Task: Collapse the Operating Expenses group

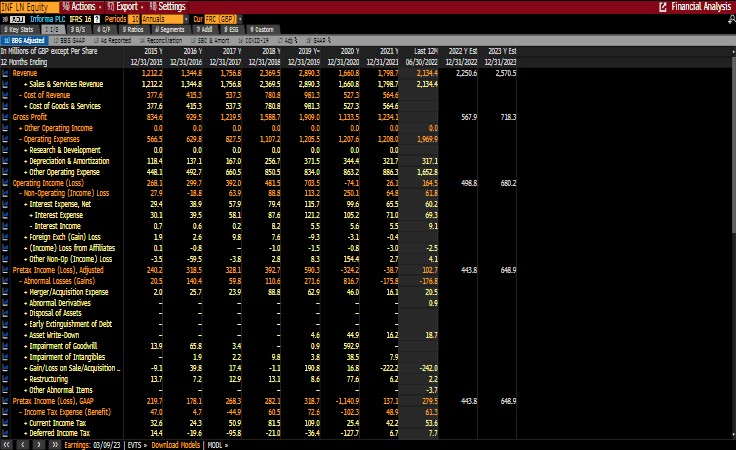Action: 21,139
